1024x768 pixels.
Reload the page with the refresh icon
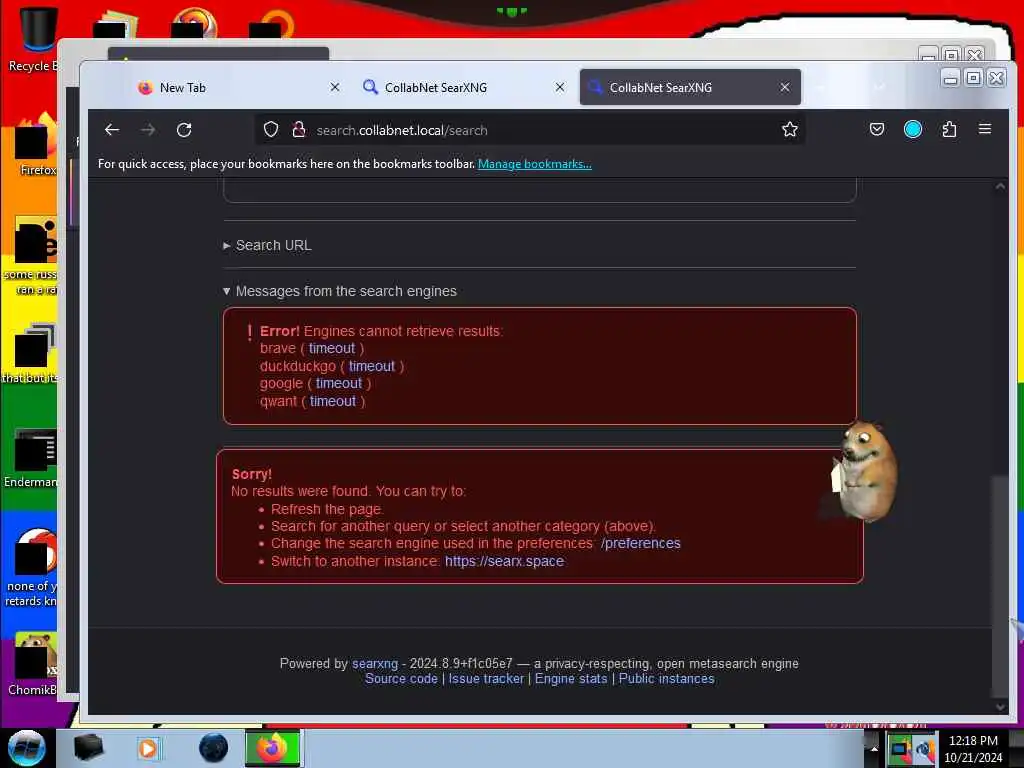(184, 130)
